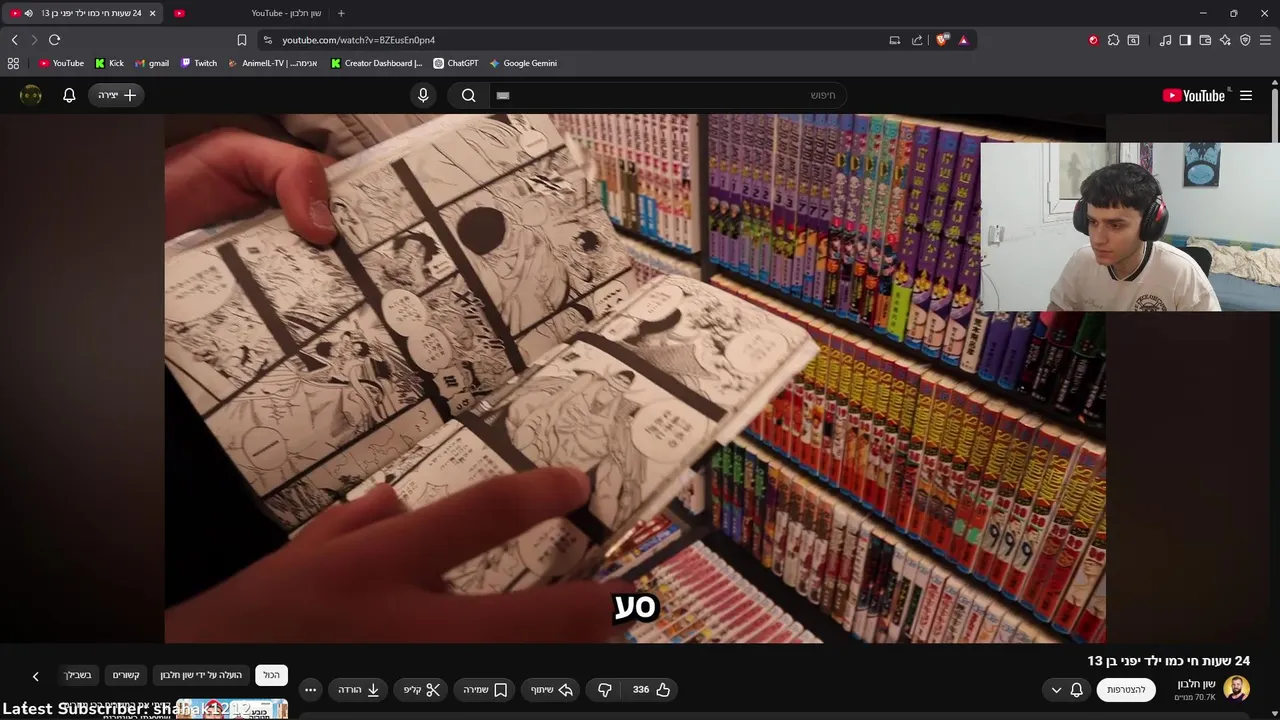Viewport: 1280px width, 720px height.
Task: Click the יצירה create button
Action: 117,95
